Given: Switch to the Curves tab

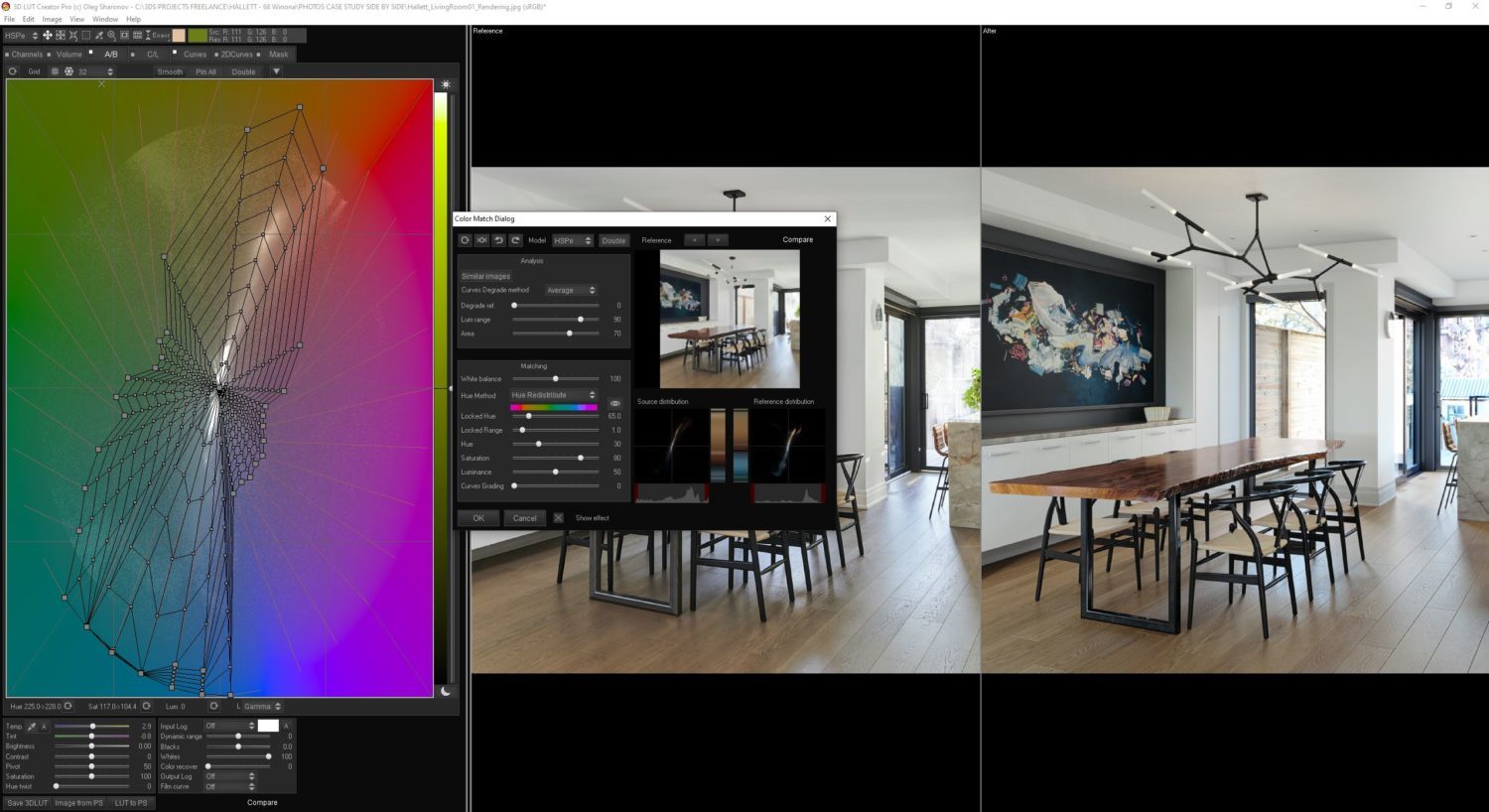Looking at the screenshot, I should coord(195,55).
